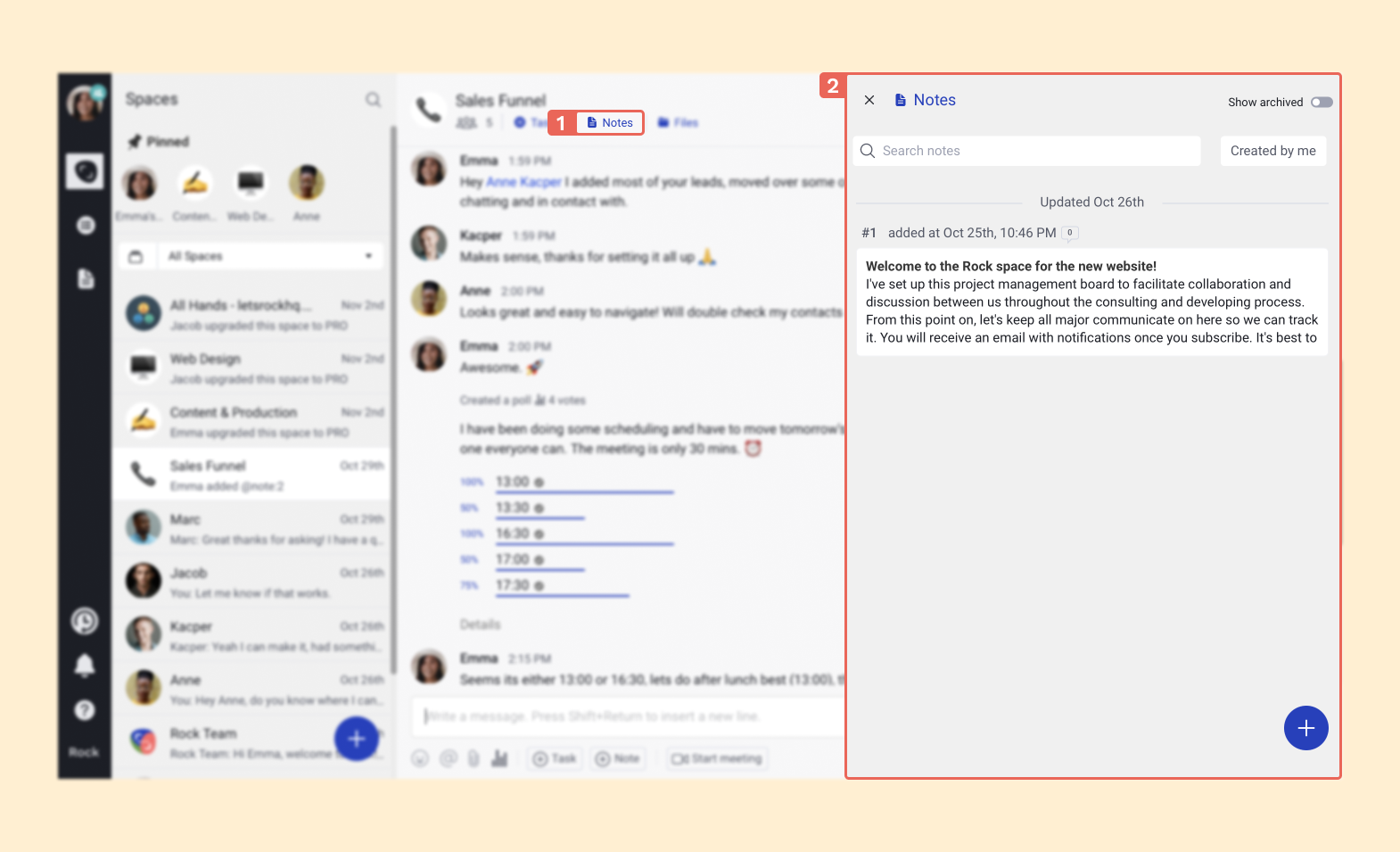
Task: Click the blue plus button in Spaces list
Action: click(x=357, y=739)
